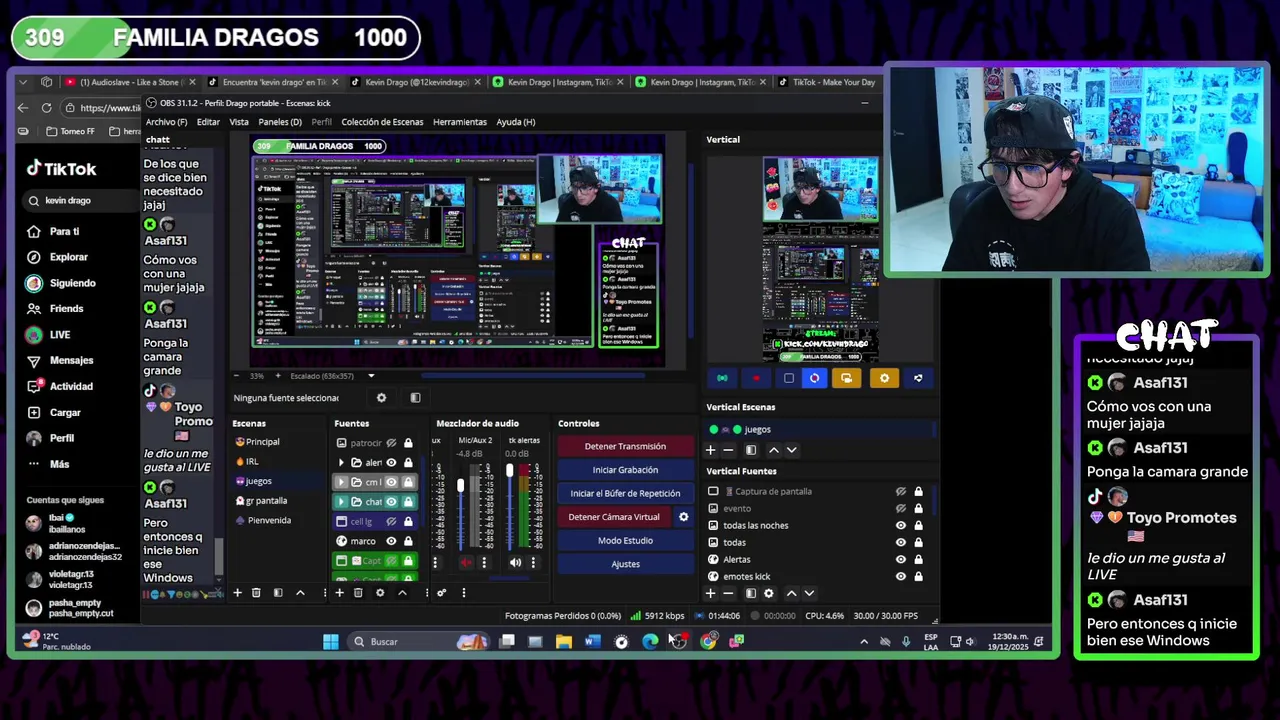This screenshot has height=720, width=1280.
Task: Hide emotes kick in Vertical Fuentes
Action: click(x=901, y=576)
